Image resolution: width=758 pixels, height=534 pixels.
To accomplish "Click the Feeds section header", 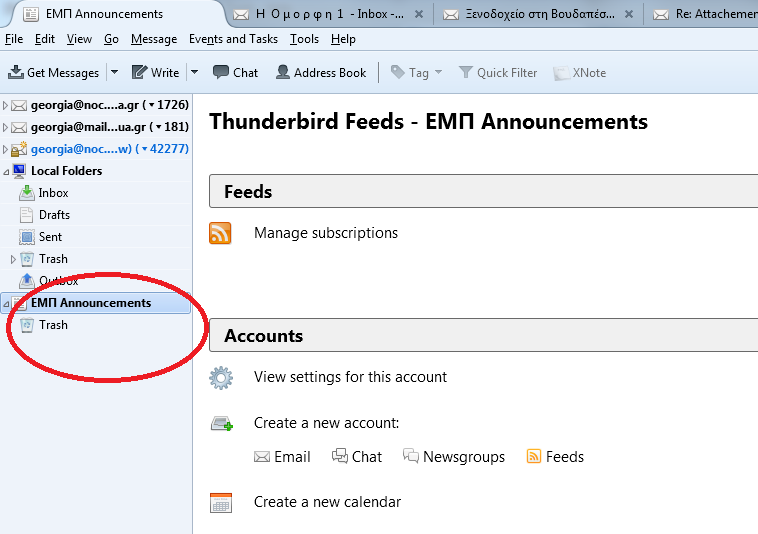I will pyautogui.click(x=483, y=191).
